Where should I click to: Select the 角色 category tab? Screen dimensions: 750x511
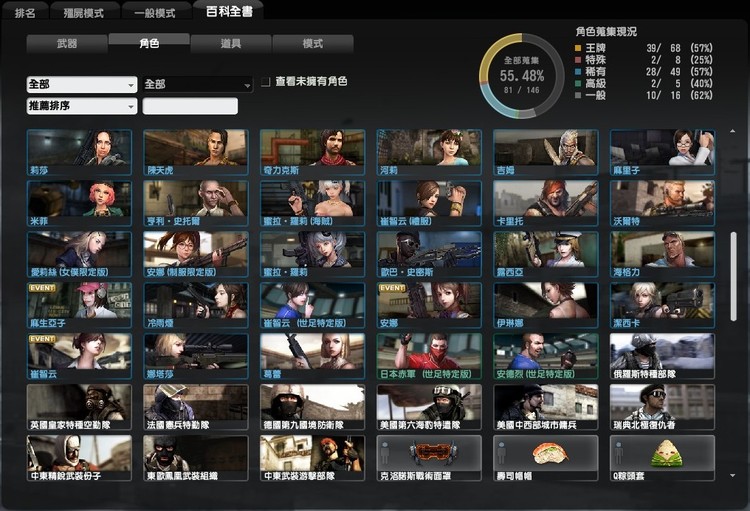click(149, 43)
